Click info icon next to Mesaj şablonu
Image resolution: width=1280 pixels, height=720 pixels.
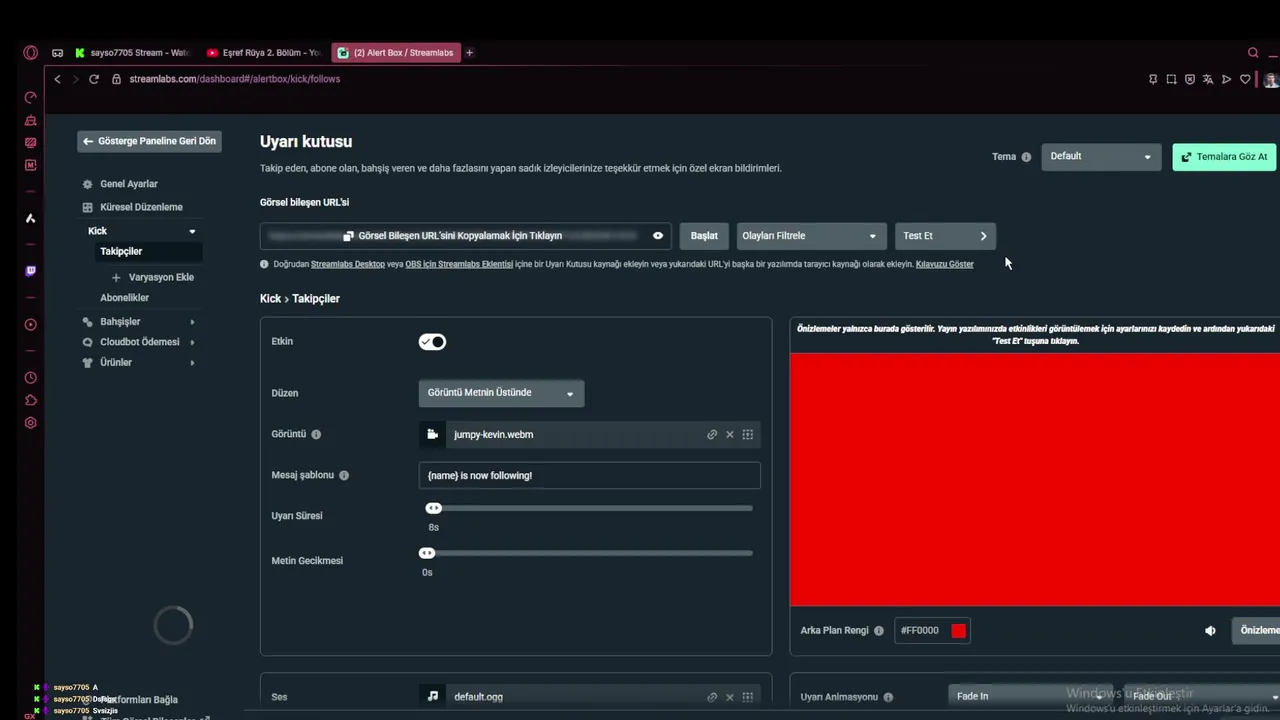coord(344,476)
